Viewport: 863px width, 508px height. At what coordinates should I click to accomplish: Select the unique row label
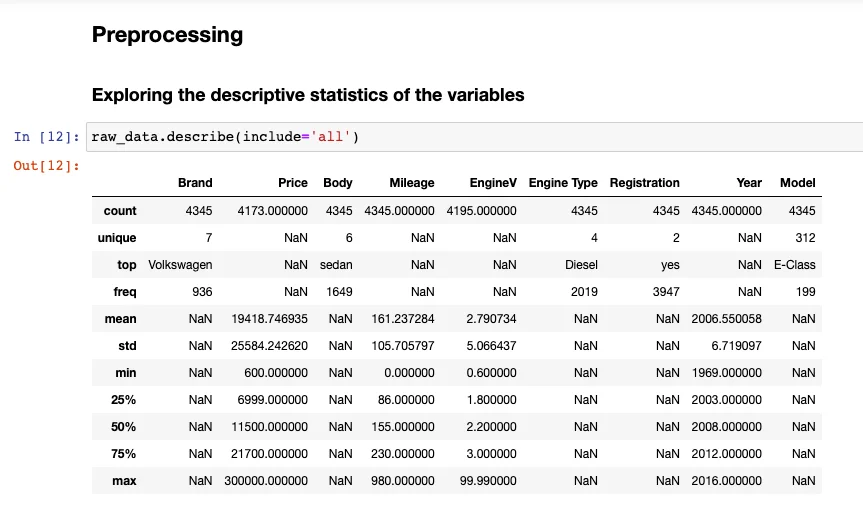tap(117, 238)
